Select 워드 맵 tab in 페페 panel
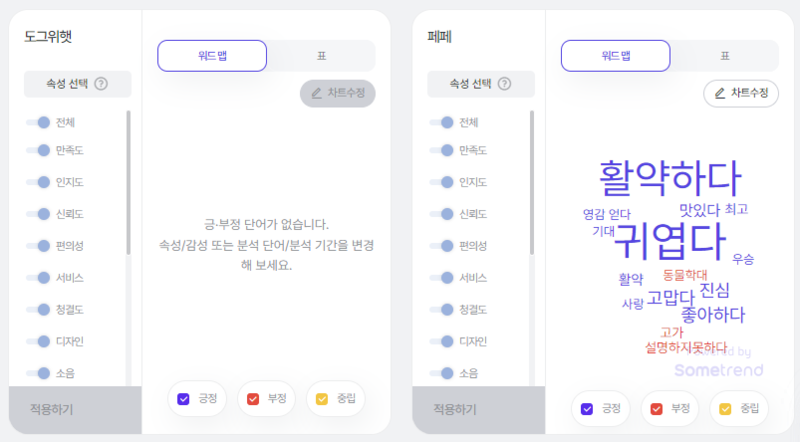800x442 pixels. point(615,56)
